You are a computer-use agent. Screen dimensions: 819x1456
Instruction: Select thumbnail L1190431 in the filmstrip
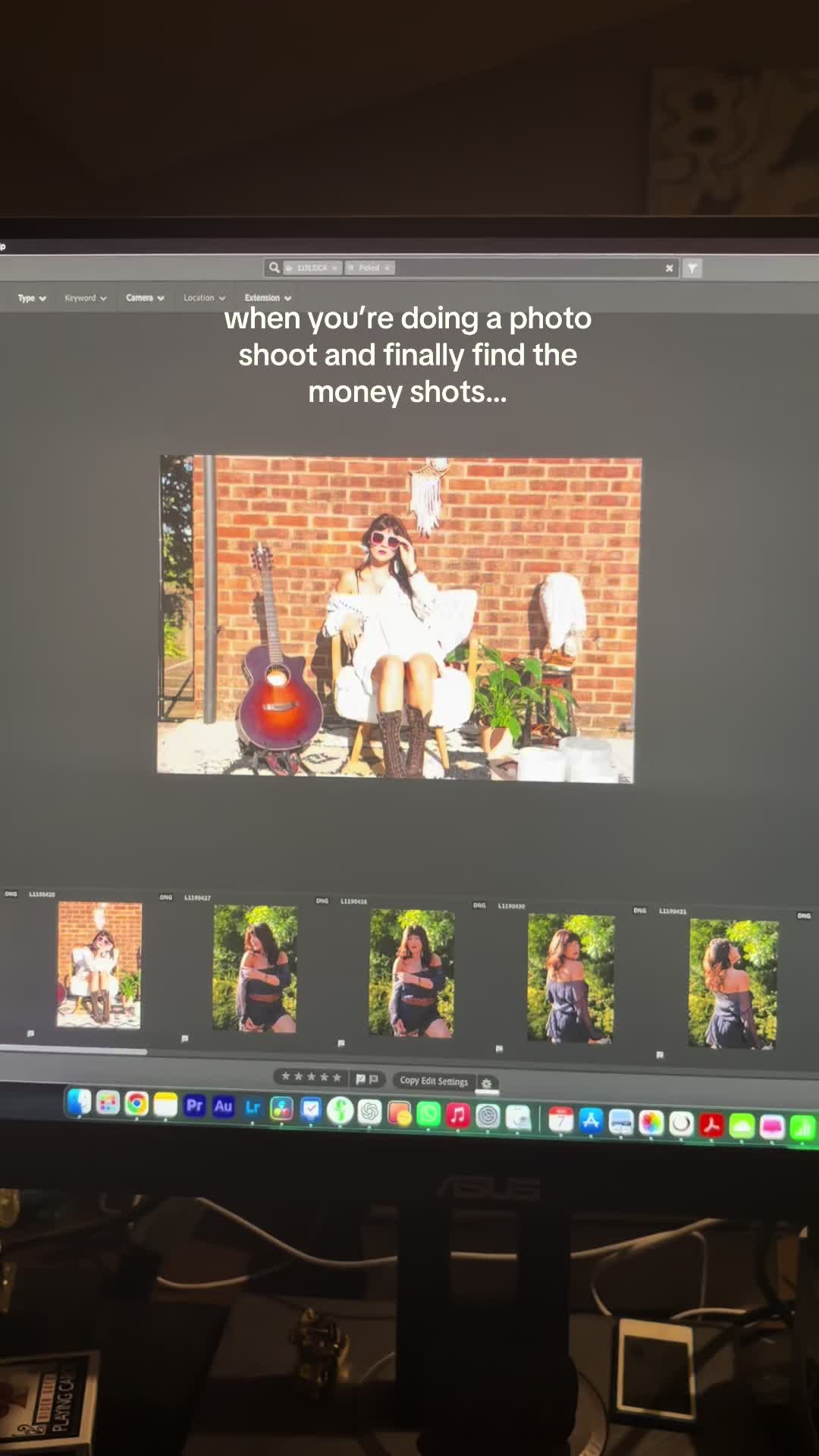733,984
